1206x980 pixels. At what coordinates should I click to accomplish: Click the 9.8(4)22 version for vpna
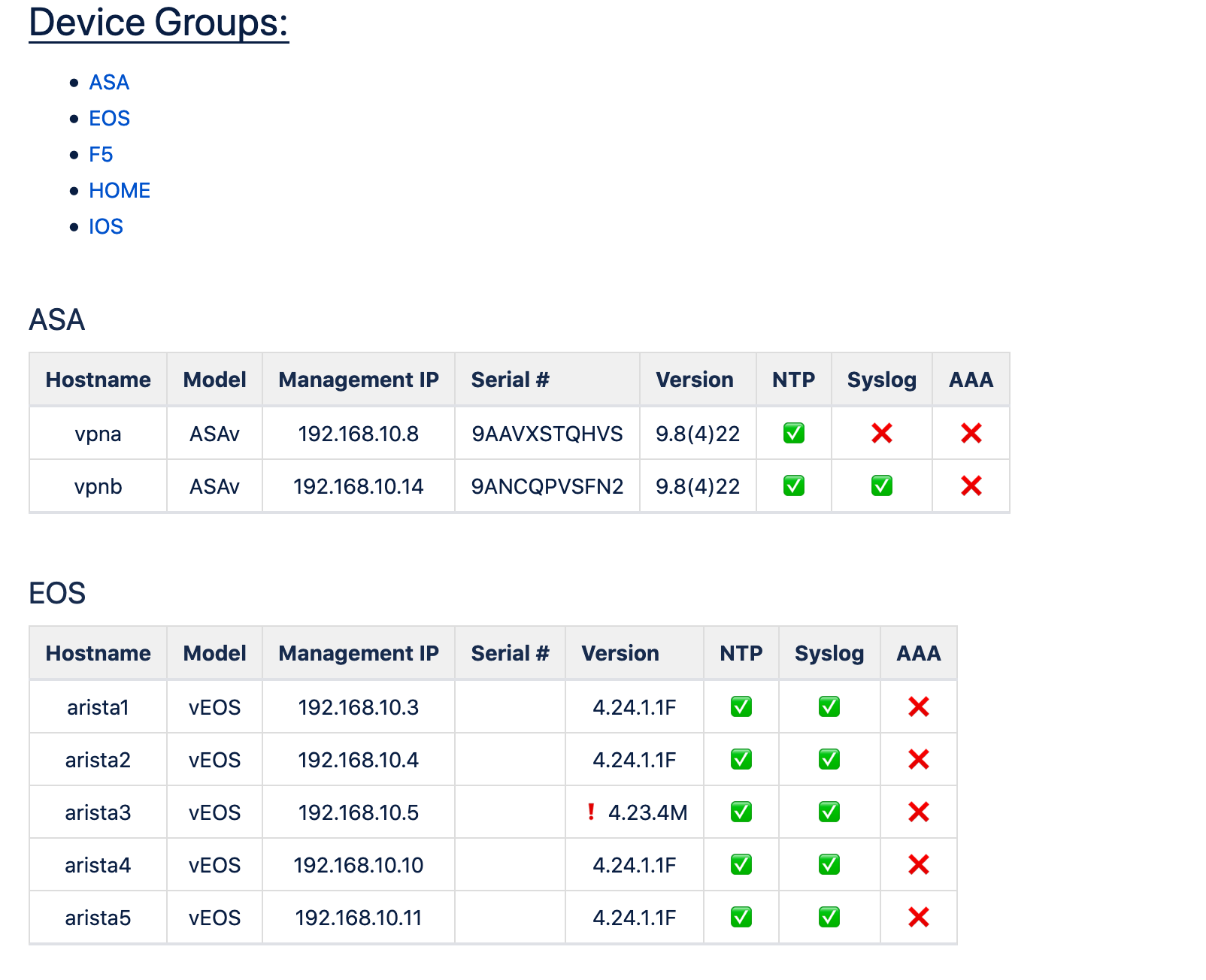coord(698,434)
